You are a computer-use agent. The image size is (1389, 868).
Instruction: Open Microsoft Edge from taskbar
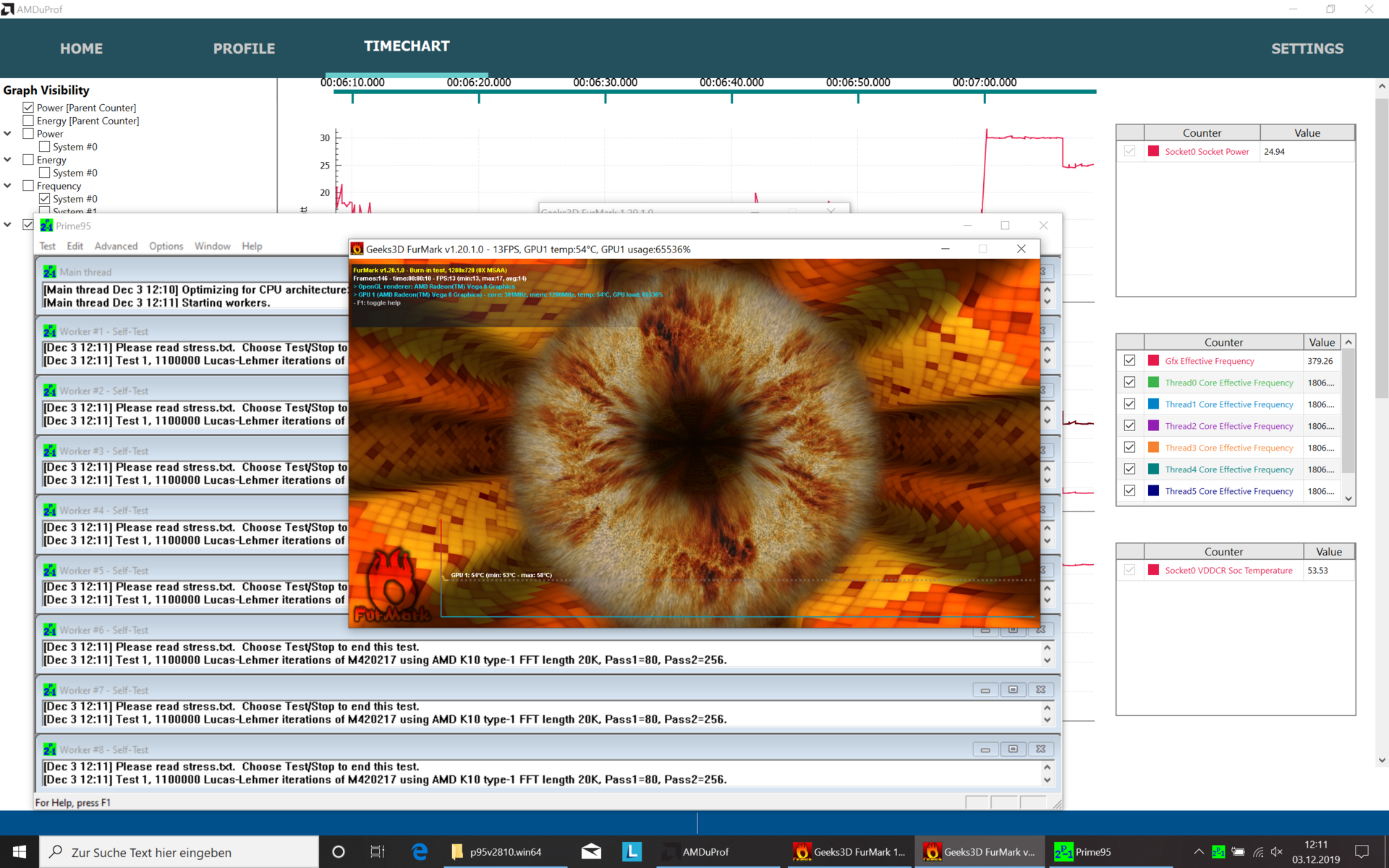(420, 851)
